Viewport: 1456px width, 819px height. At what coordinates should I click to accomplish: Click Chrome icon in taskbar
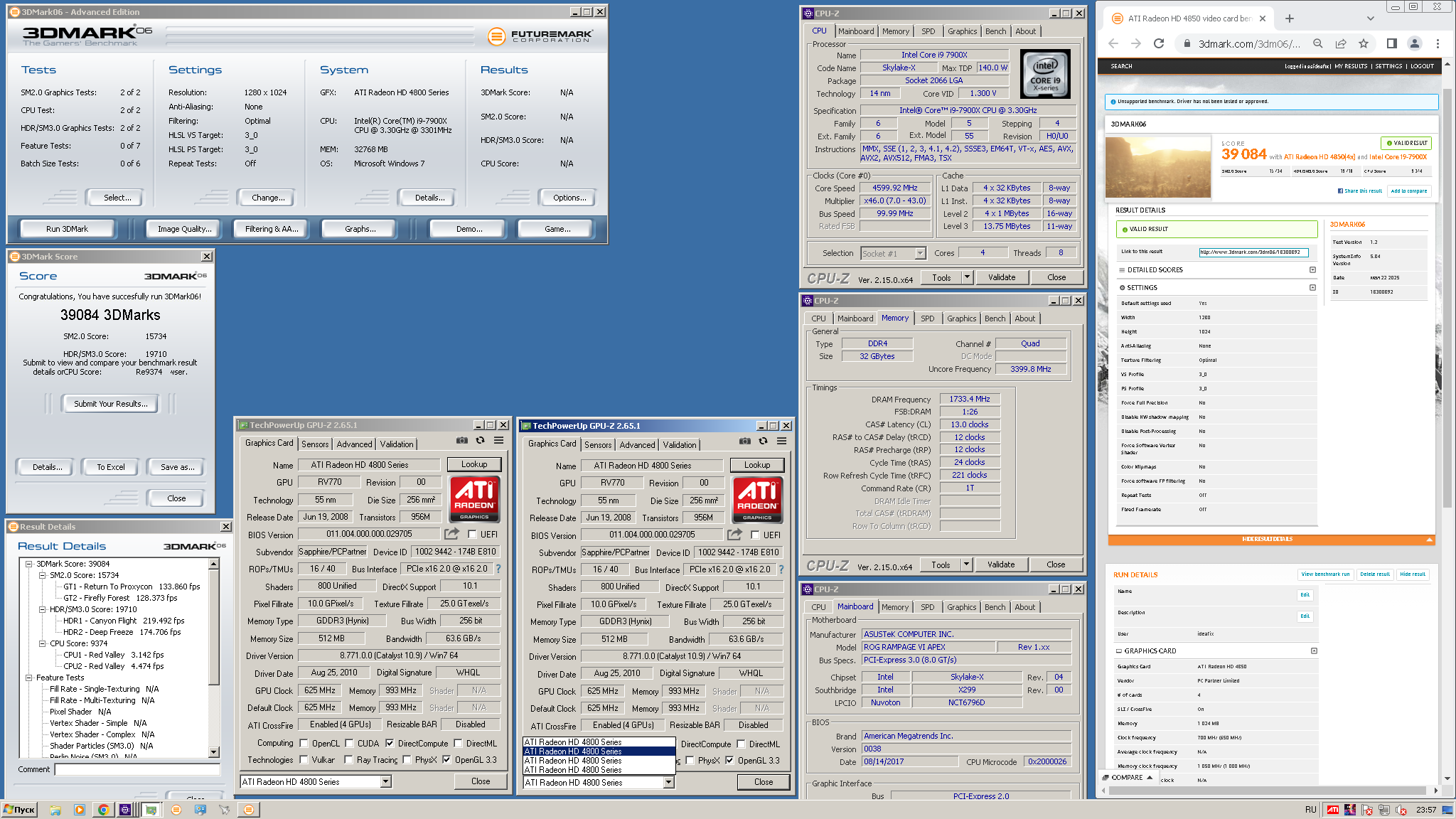coord(103,810)
